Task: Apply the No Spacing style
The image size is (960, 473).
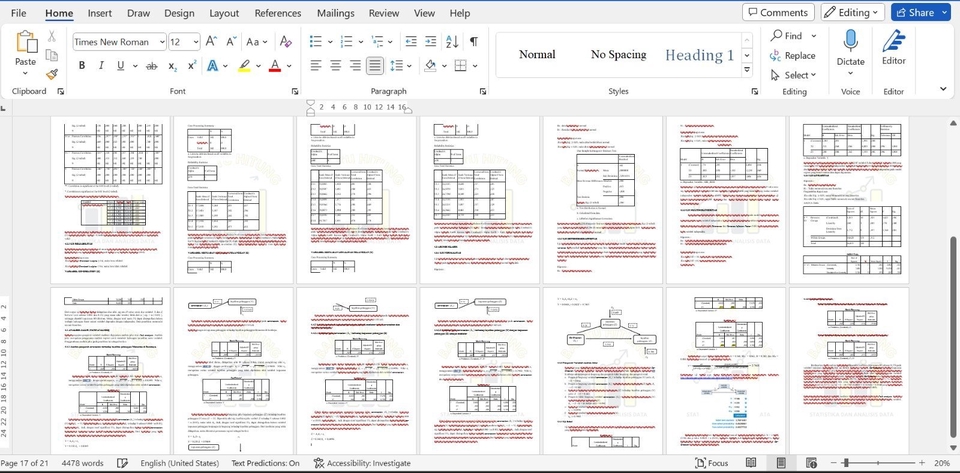Action: pyautogui.click(x=618, y=54)
